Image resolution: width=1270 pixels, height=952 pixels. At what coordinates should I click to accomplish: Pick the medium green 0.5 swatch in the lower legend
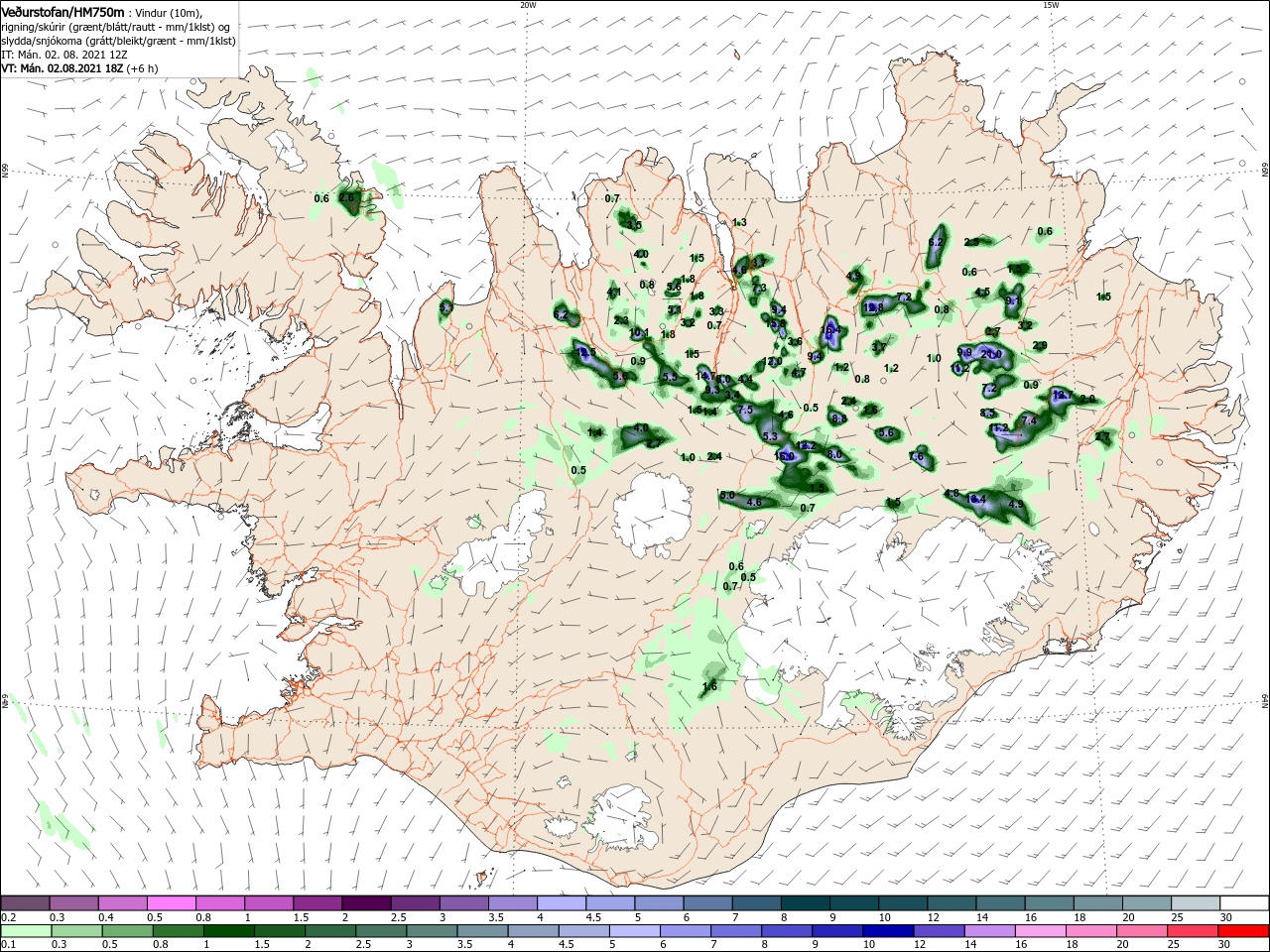click(x=127, y=931)
